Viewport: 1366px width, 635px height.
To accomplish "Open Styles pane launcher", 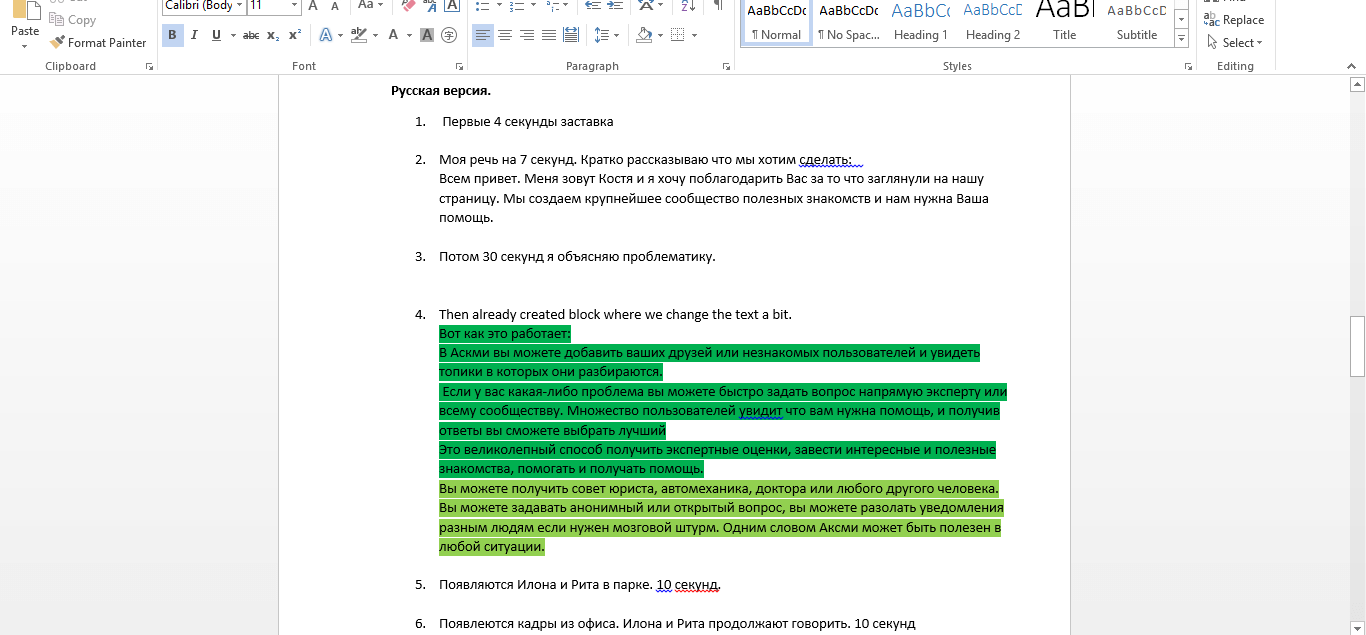I will (x=1188, y=66).
